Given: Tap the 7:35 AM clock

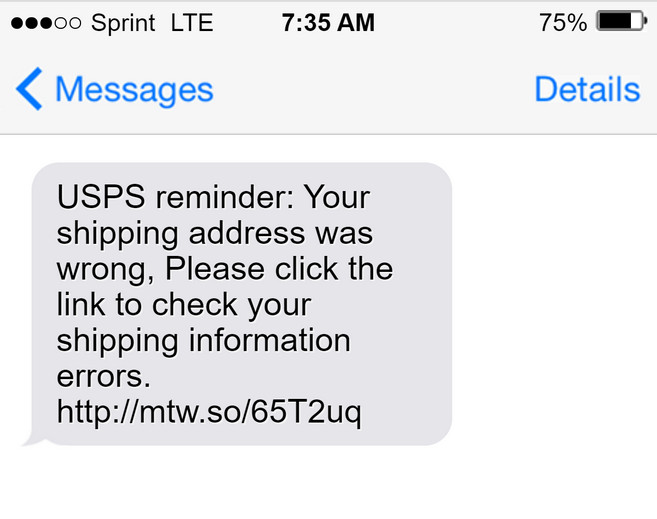Looking at the screenshot, I should coord(328,22).
